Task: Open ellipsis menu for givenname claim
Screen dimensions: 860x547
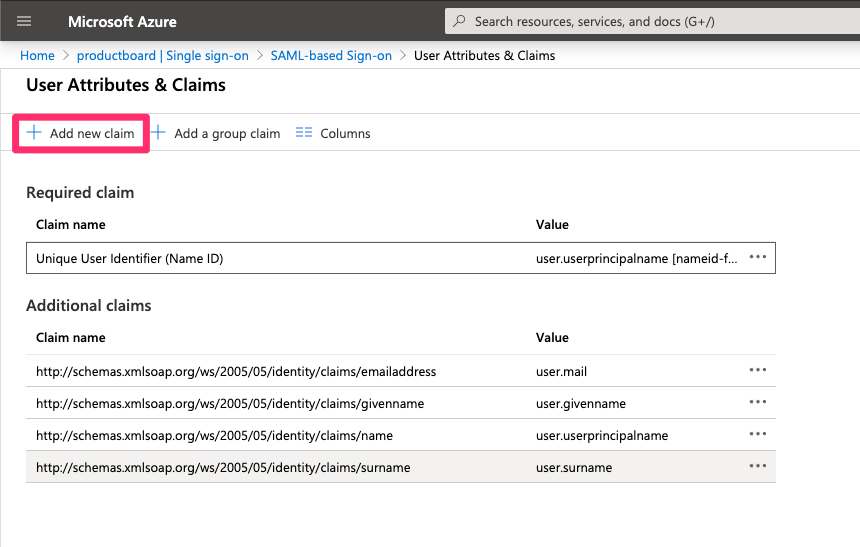Action: pos(757,403)
